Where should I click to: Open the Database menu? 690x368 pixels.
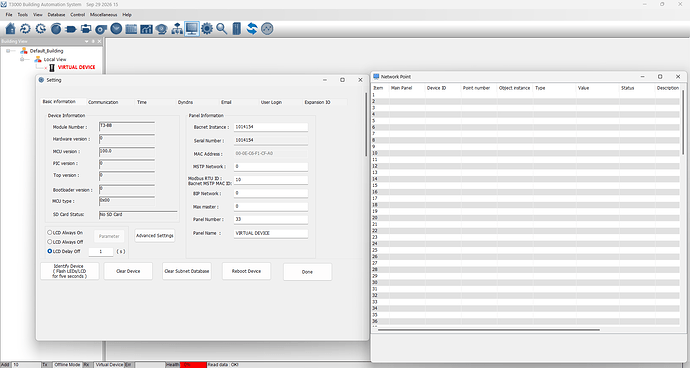coord(56,15)
